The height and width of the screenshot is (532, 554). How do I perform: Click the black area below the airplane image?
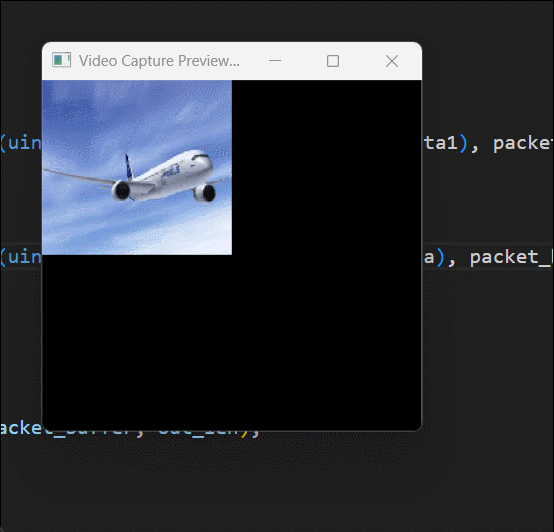pos(232,341)
